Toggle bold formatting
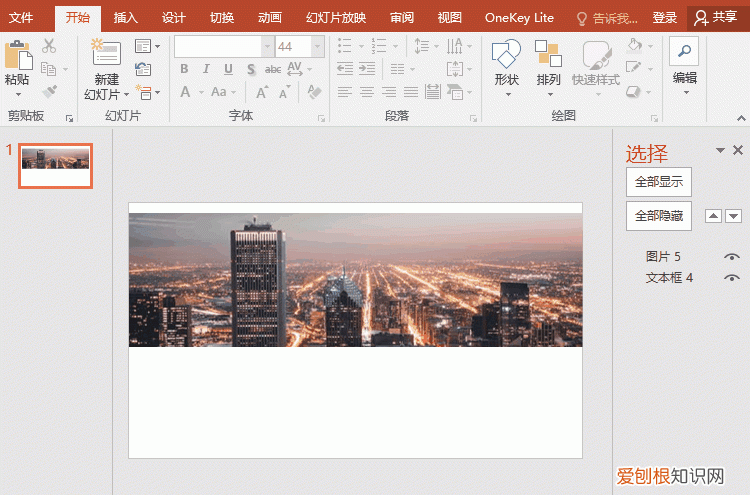Image resolution: width=750 pixels, height=495 pixels. click(x=184, y=69)
